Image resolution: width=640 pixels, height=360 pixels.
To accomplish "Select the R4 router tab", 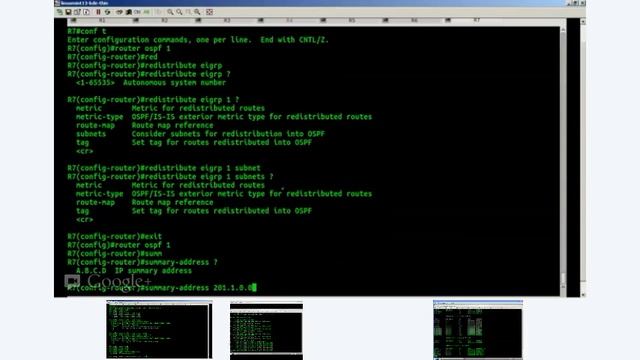I will pyautogui.click(x=289, y=20).
